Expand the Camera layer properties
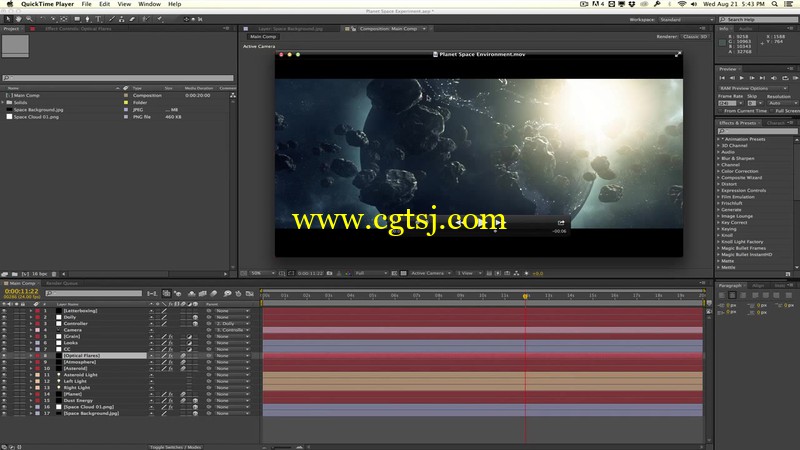The height and width of the screenshot is (450, 800). coord(31,330)
